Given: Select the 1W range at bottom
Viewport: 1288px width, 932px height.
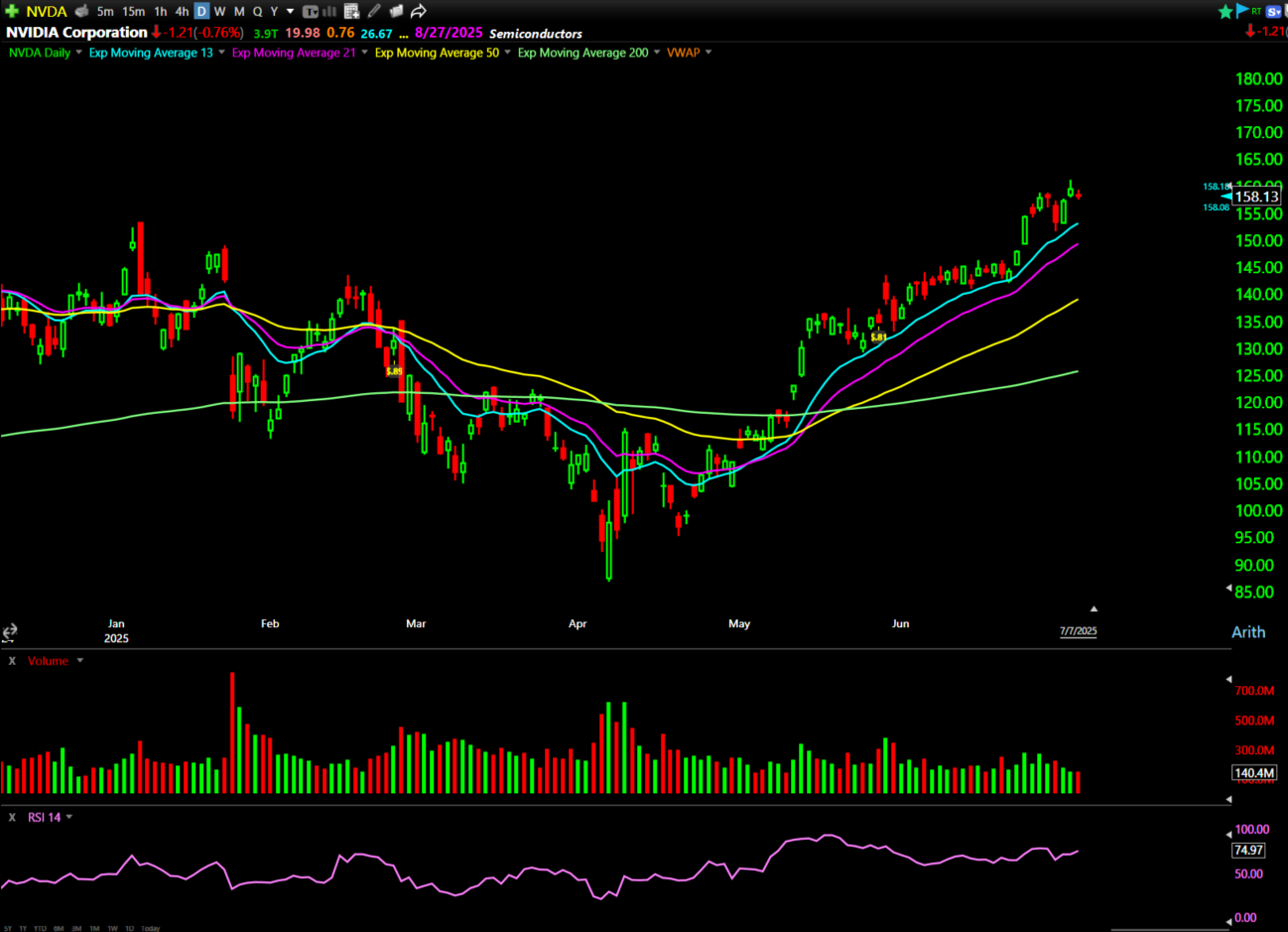Looking at the screenshot, I should click(112, 928).
